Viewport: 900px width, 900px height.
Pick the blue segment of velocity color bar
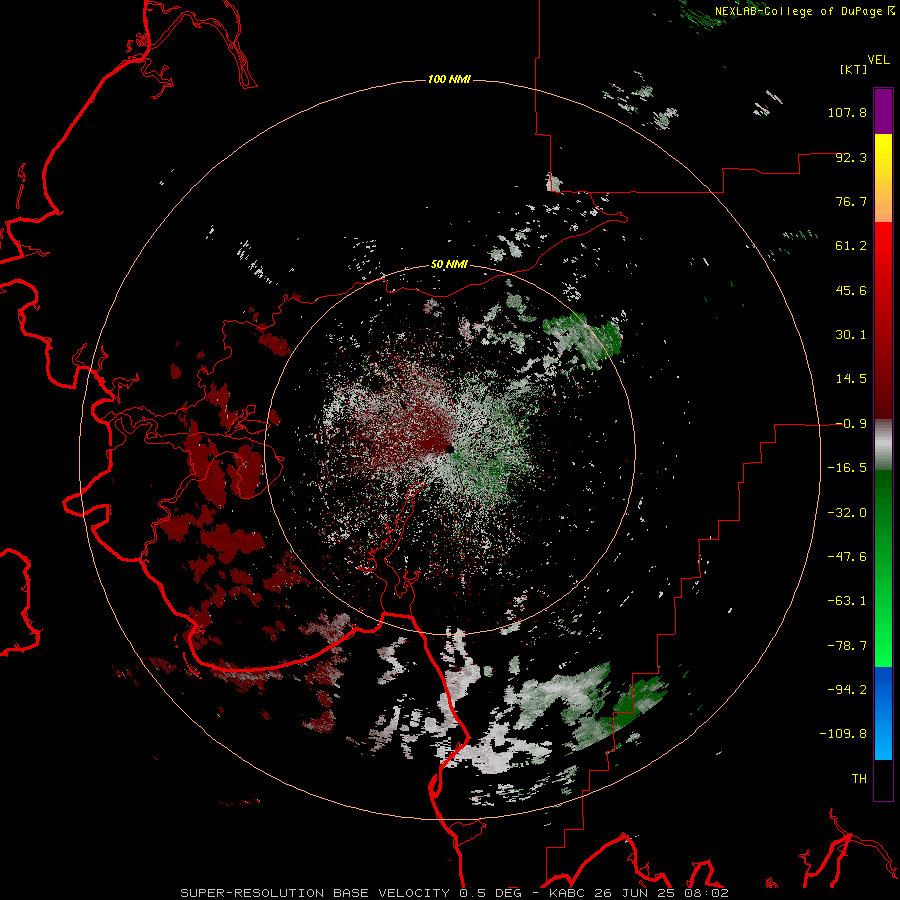883,713
